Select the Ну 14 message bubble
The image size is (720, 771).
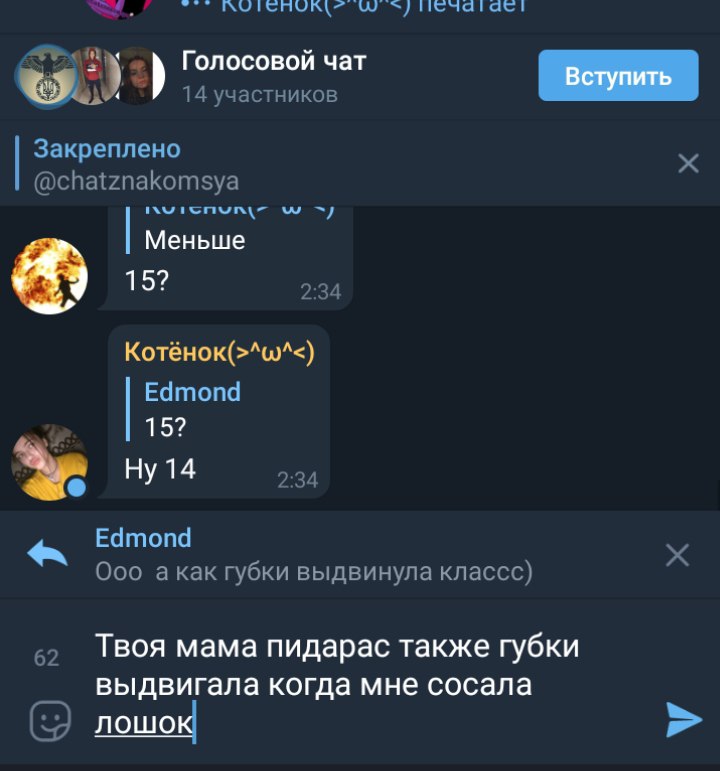click(218, 412)
